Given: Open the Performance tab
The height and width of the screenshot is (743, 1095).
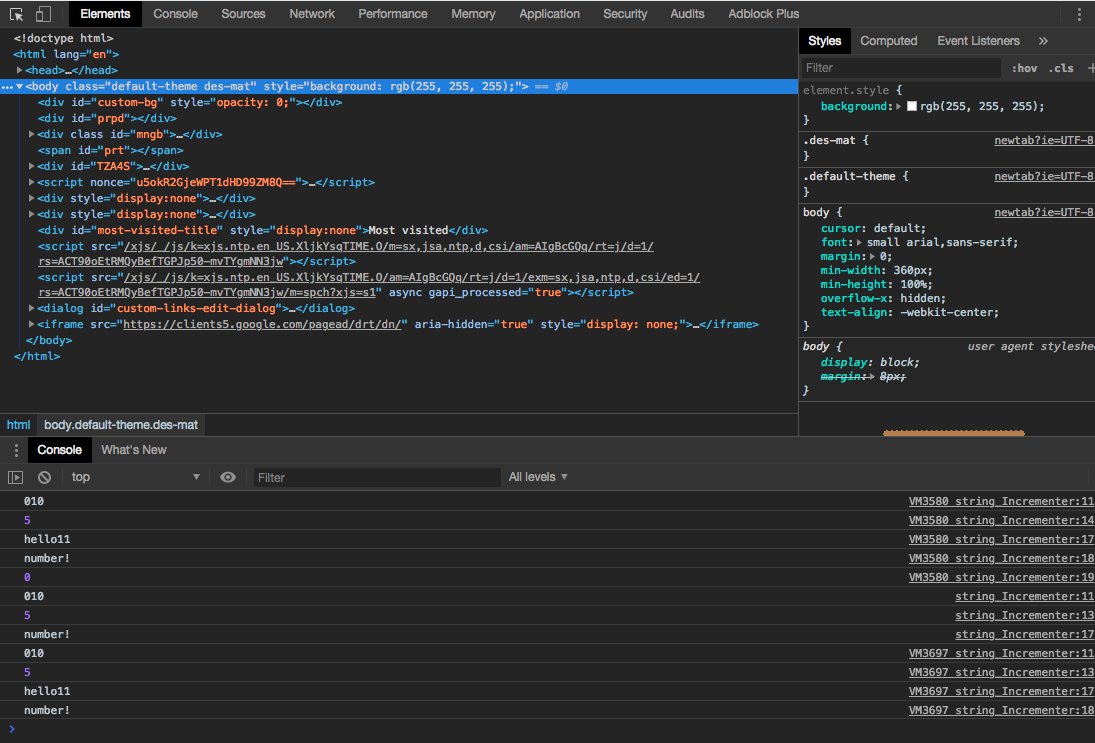Looking at the screenshot, I should (x=392, y=14).
